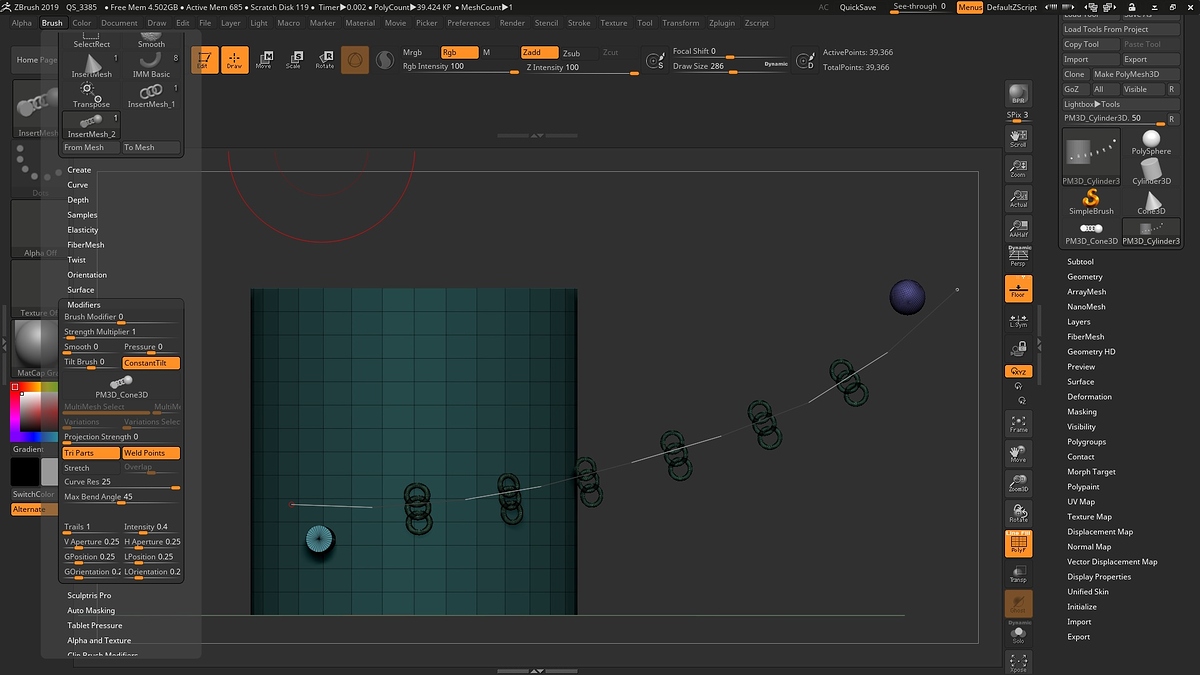Screen dimensions: 1200x675
Task: Turn off the Floor grid
Action: pos(1018,289)
